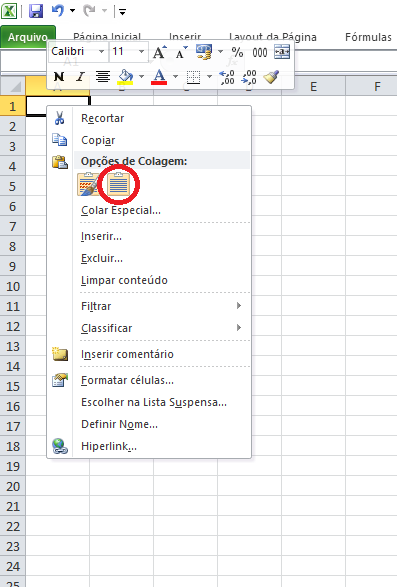Open Customize Quick Access Toolbar dropdown

pos(122,12)
